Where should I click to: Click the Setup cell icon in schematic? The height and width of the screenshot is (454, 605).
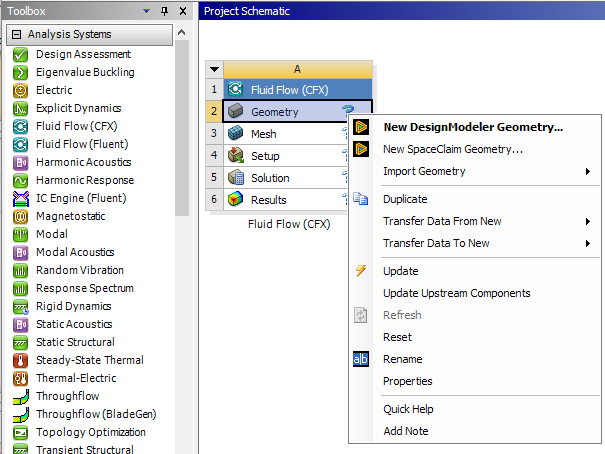pyautogui.click(x=236, y=156)
